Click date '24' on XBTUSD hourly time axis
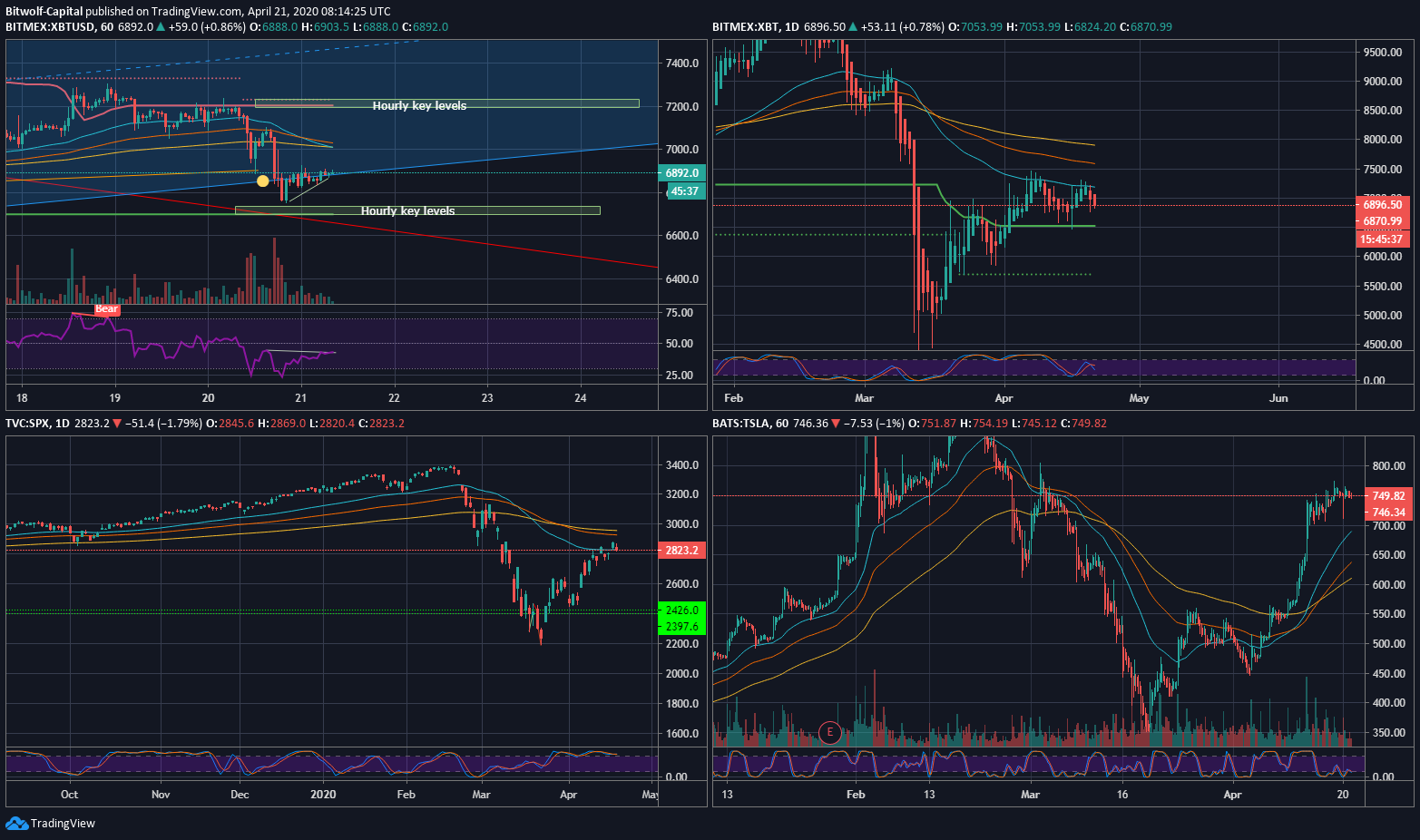 click(581, 398)
